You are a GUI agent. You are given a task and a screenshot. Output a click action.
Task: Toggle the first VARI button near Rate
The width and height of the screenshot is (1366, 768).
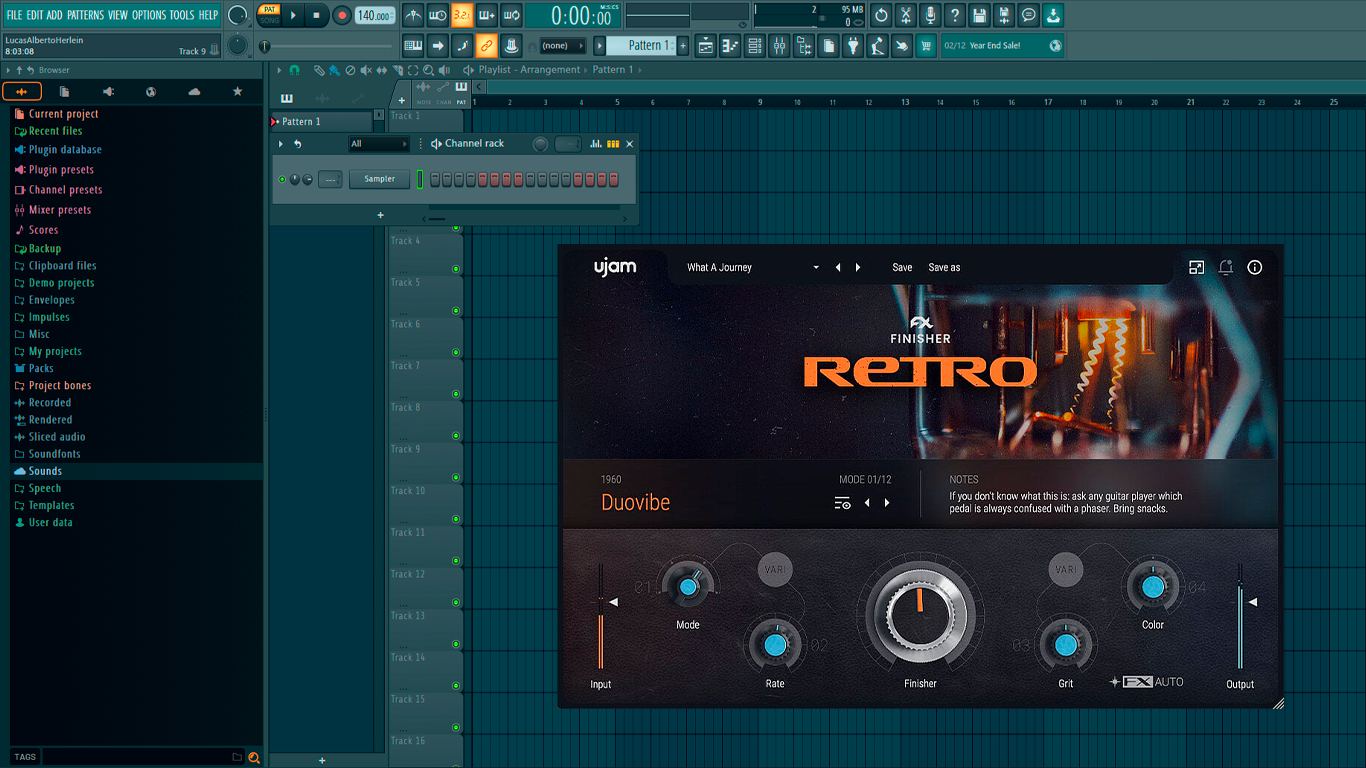[x=774, y=570]
